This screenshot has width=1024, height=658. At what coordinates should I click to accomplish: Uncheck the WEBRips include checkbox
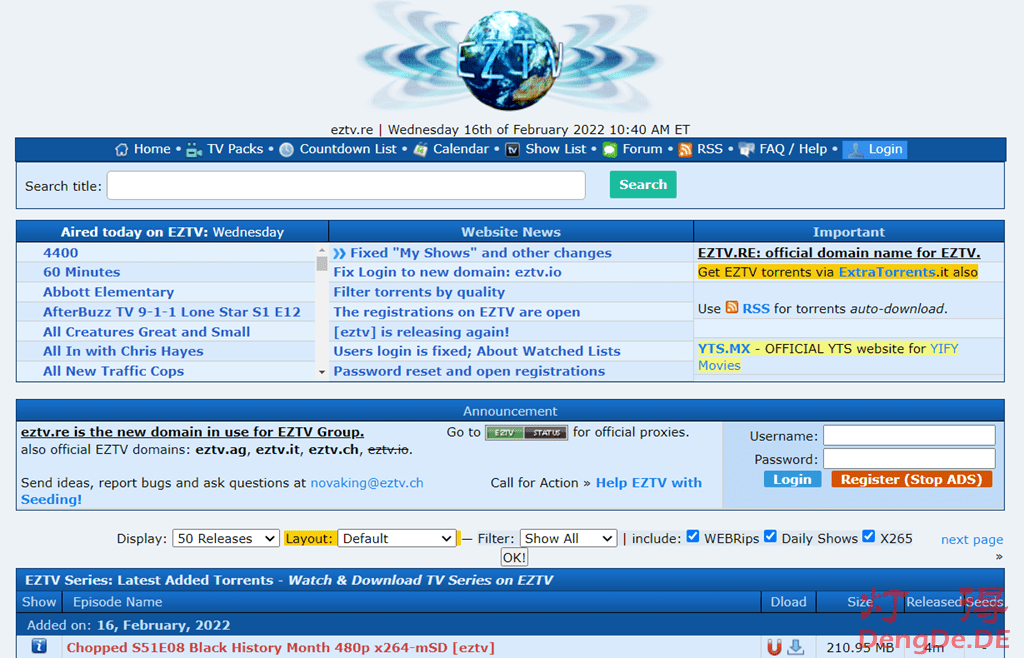(692, 536)
